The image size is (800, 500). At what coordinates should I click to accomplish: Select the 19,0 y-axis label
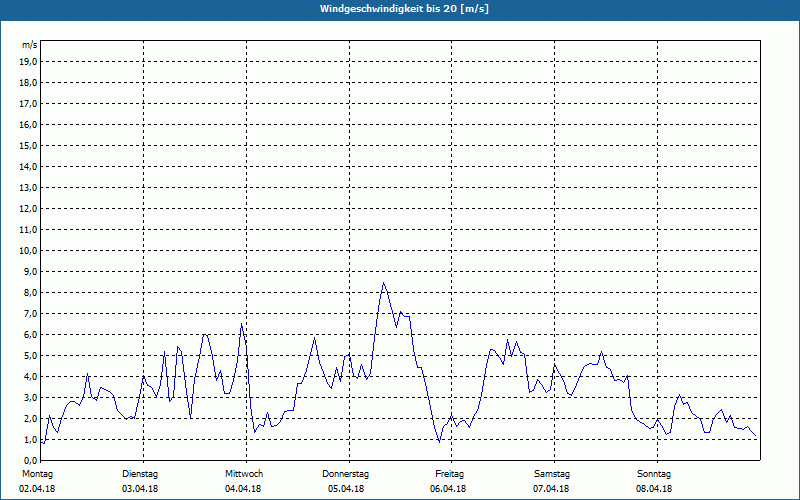click(29, 62)
